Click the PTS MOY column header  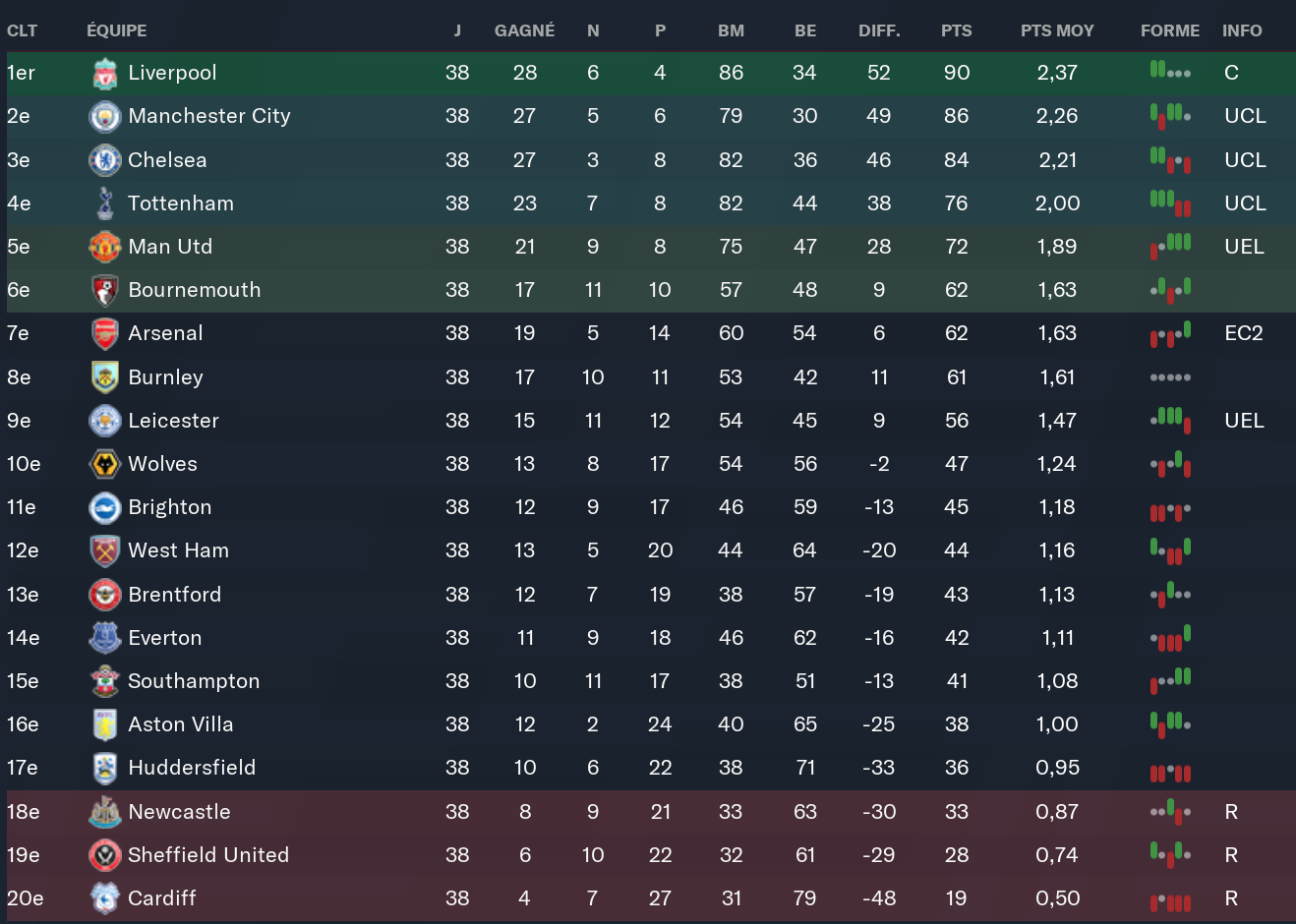tap(1057, 30)
